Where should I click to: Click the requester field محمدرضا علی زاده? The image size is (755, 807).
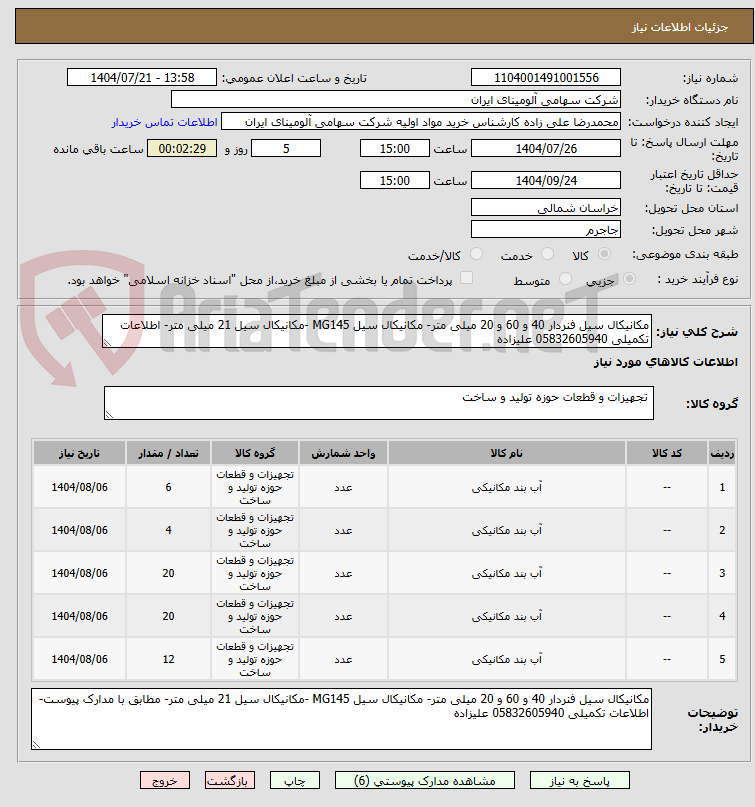click(421, 122)
